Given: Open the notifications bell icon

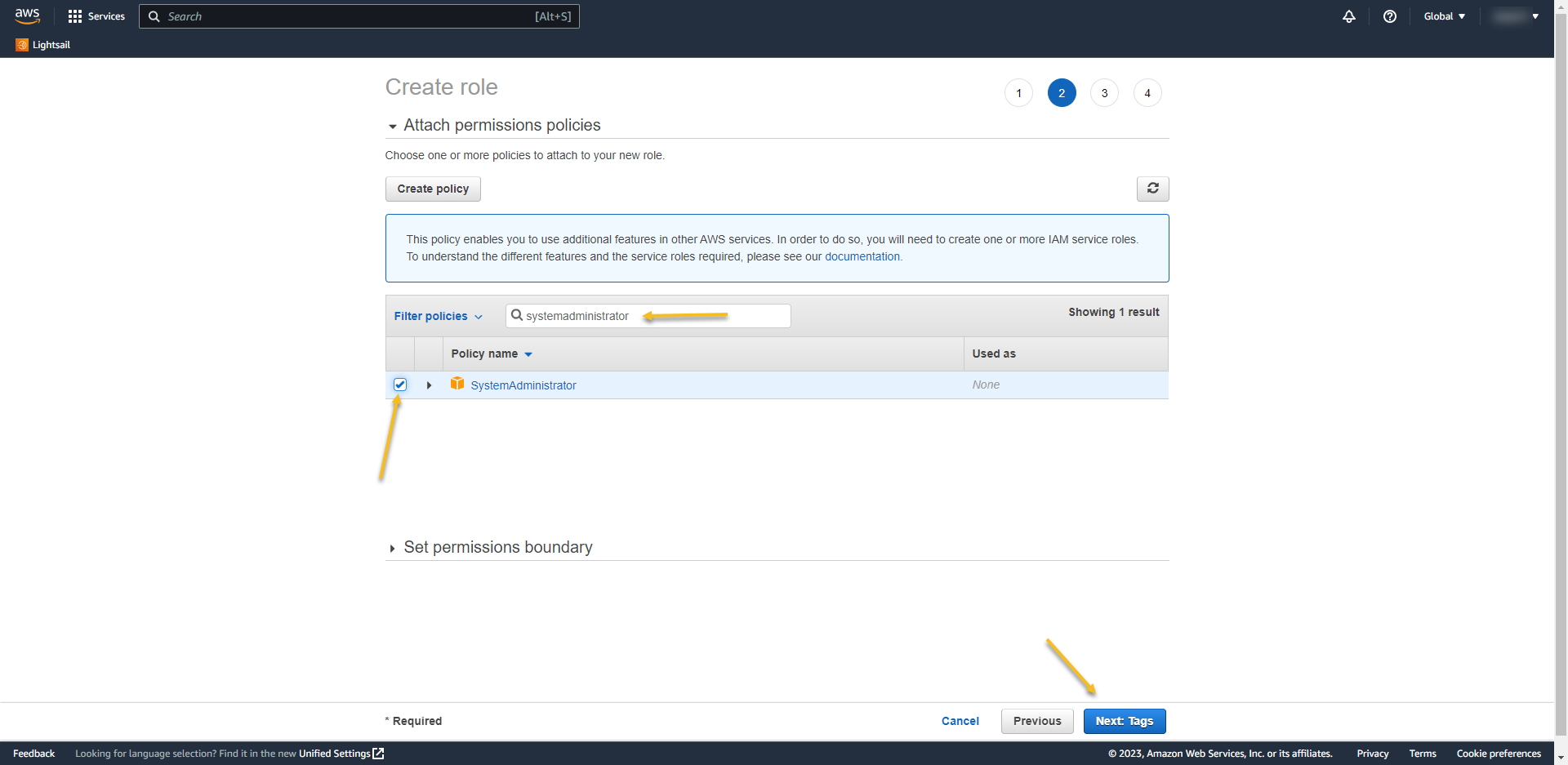Looking at the screenshot, I should [x=1349, y=16].
